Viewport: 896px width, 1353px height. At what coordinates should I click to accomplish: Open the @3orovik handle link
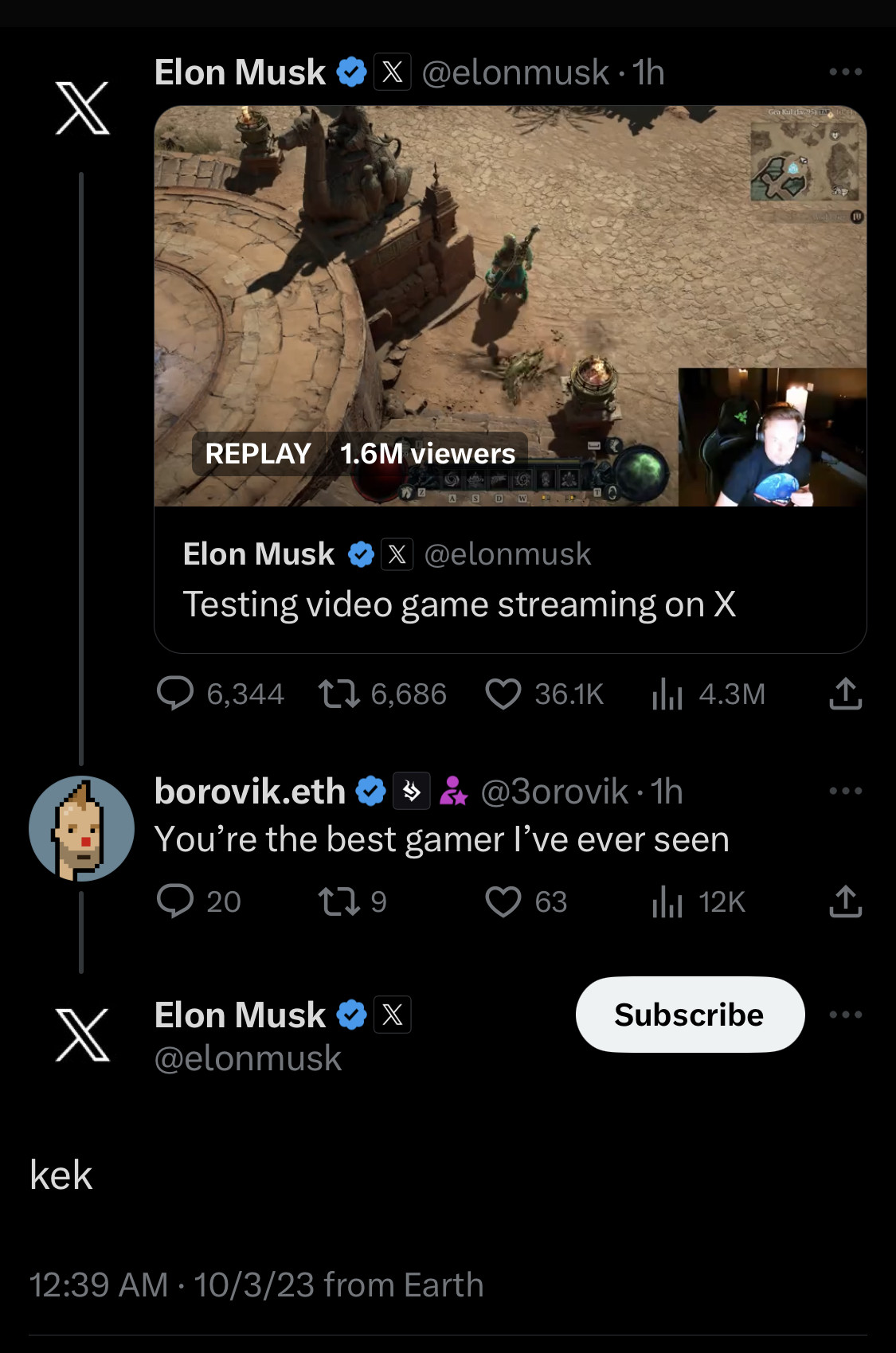[554, 792]
